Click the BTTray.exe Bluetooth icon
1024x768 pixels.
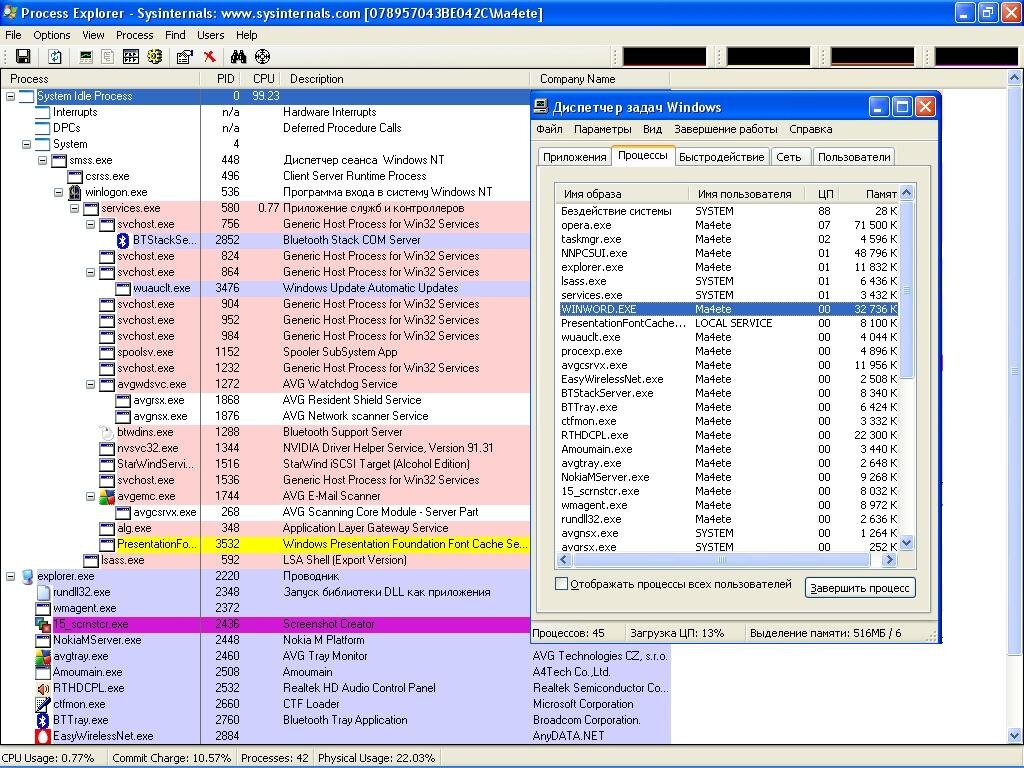pos(43,720)
